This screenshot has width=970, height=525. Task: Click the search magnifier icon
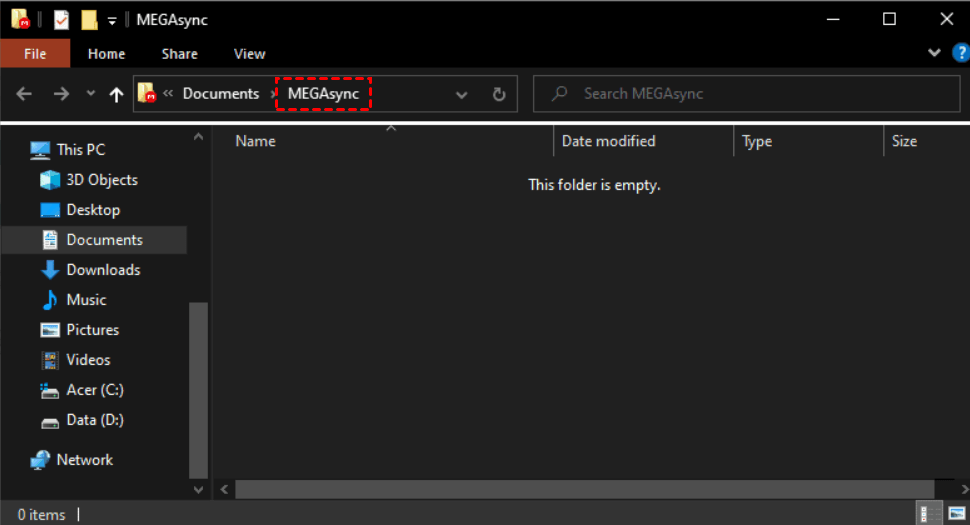coord(560,93)
